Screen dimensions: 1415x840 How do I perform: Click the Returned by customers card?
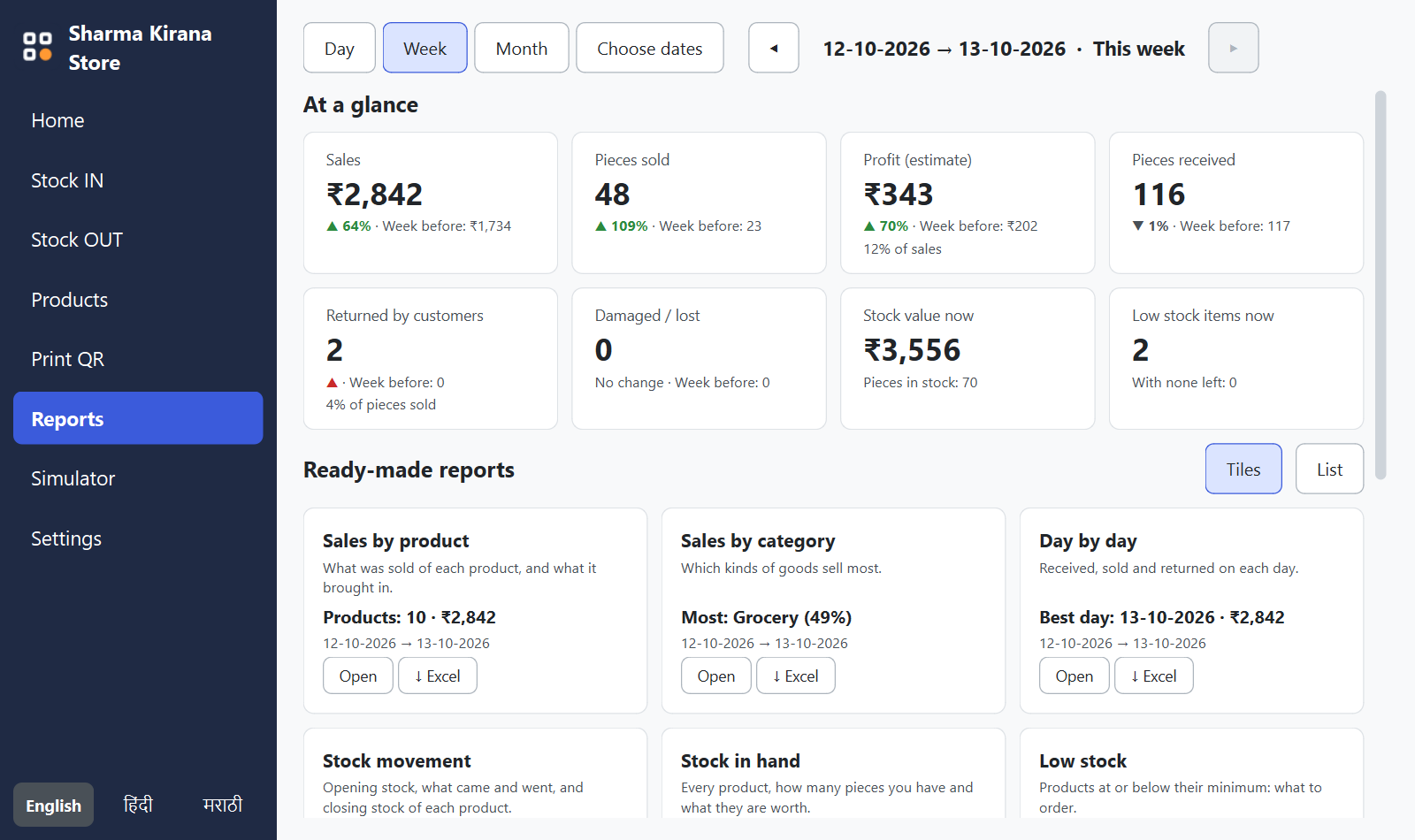431,358
